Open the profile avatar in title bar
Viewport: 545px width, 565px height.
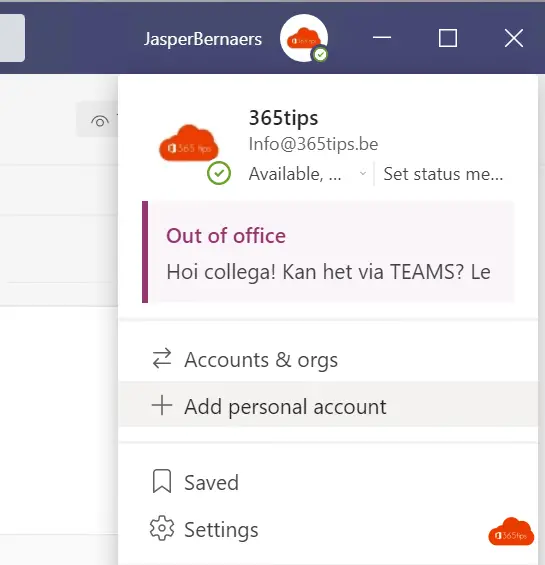click(304, 38)
